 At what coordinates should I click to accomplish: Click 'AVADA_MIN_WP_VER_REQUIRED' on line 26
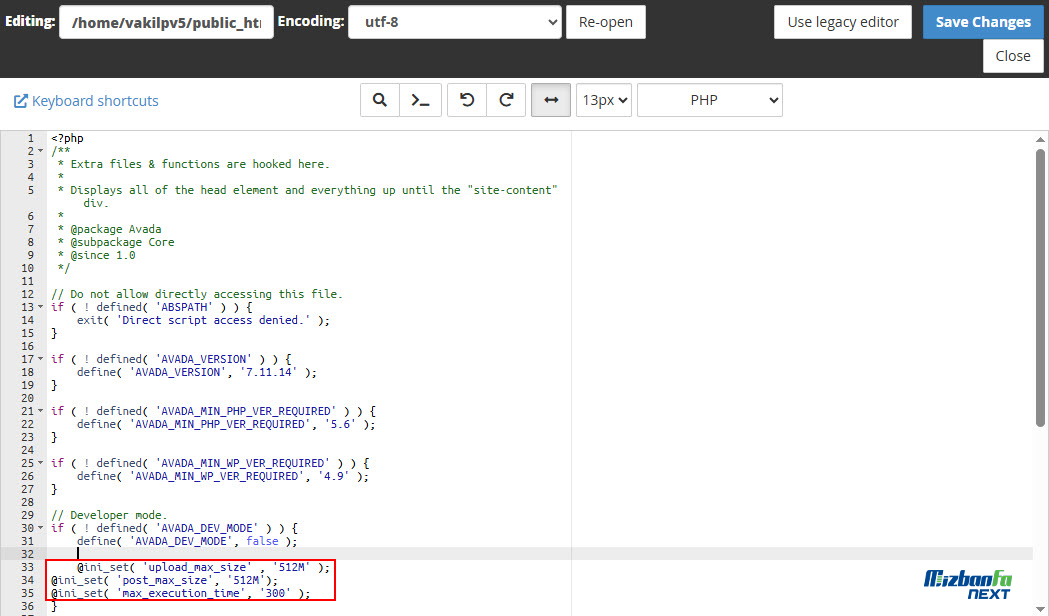(x=217, y=476)
